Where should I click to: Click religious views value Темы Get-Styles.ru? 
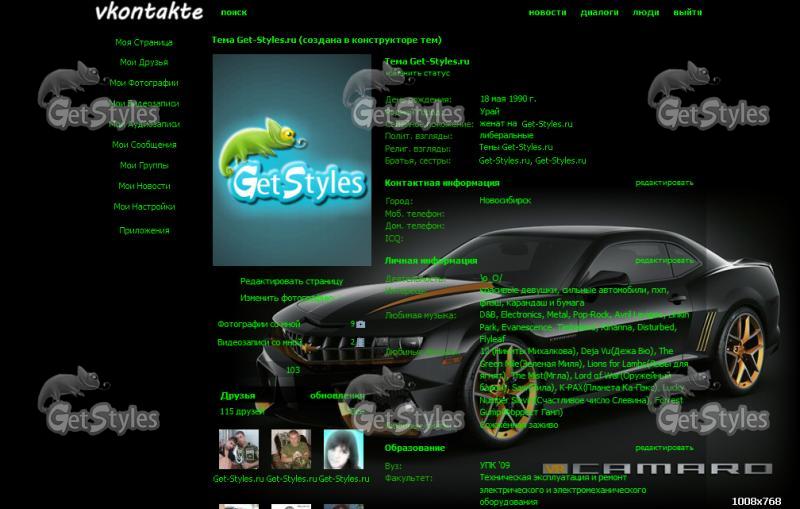tap(516, 147)
